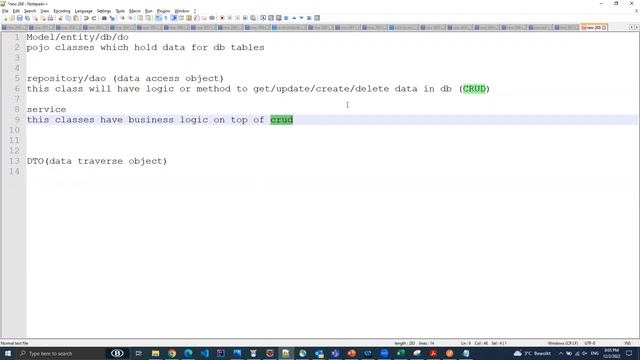Image resolution: width=640 pixels, height=360 pixels.
Task: Click the UTF-8 encoding status bar field
Action: coord(590,343)
